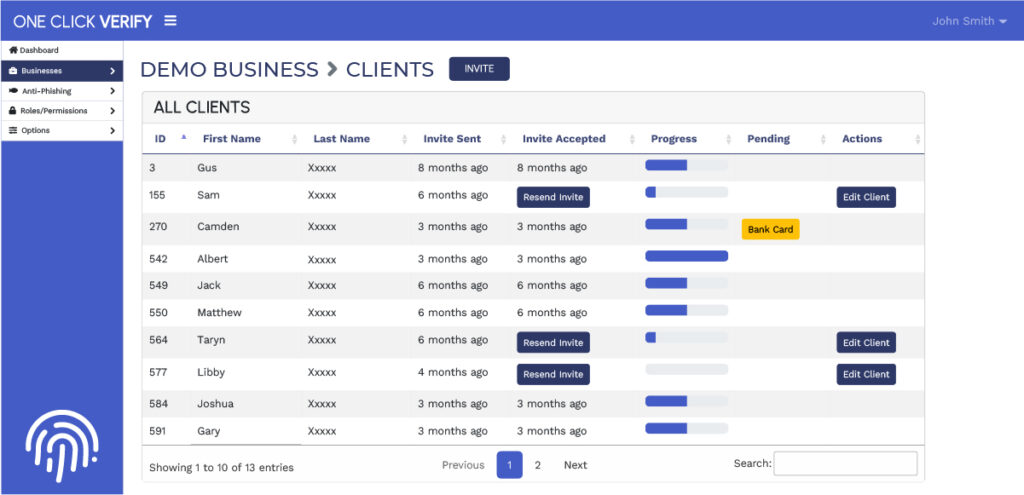Open the Businesses menu item
The height and width of the screenshot is (495, 1024).
click(60, 71)
